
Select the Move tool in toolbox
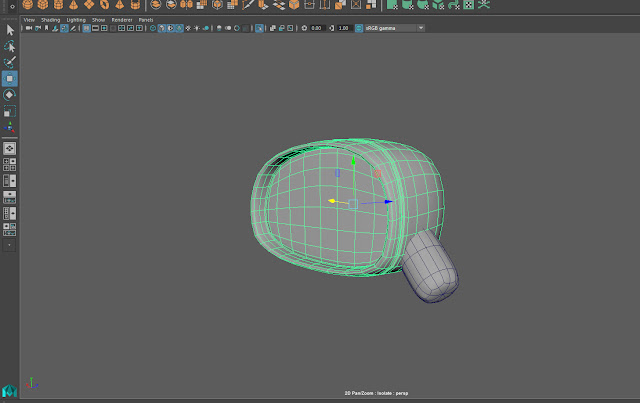coord(10,78)
